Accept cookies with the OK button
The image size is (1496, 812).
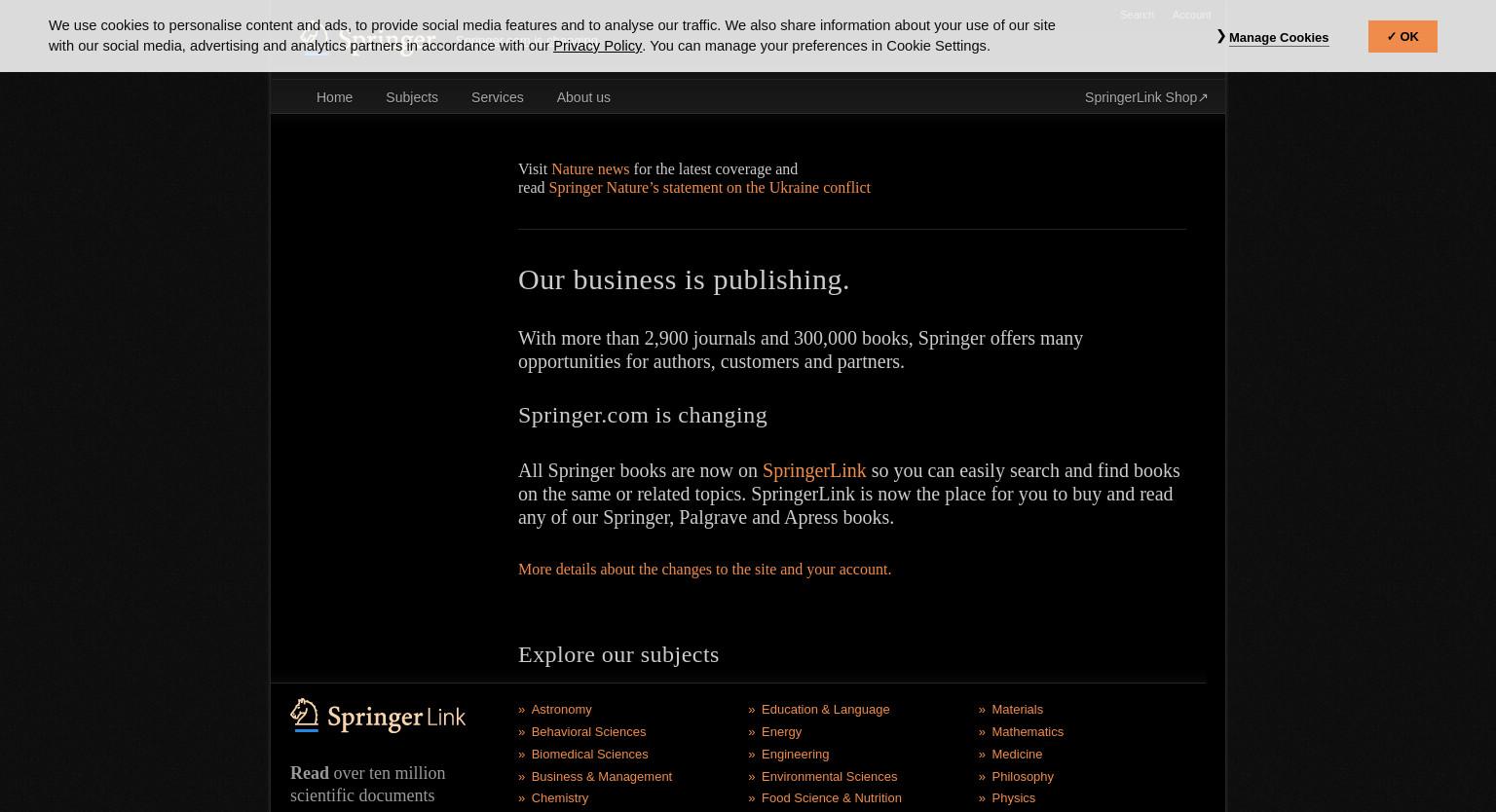tap(1402, 36)
